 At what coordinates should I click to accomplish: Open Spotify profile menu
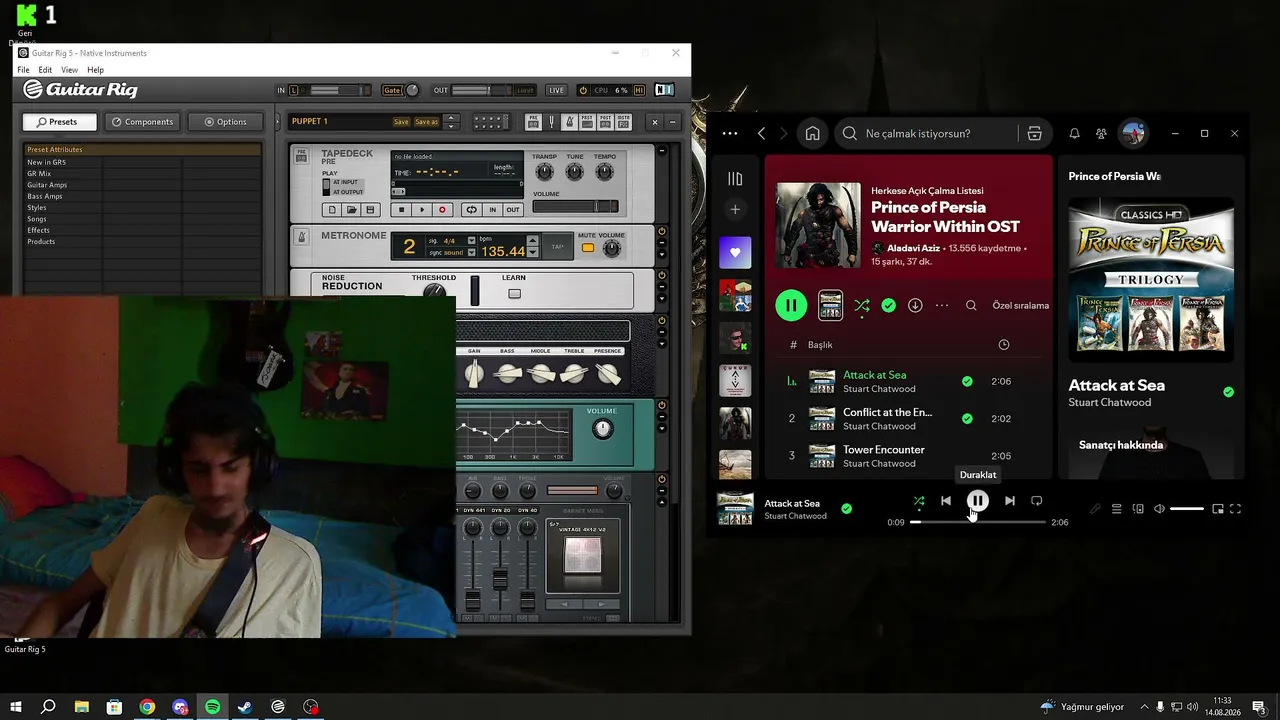click(1133, 133)
